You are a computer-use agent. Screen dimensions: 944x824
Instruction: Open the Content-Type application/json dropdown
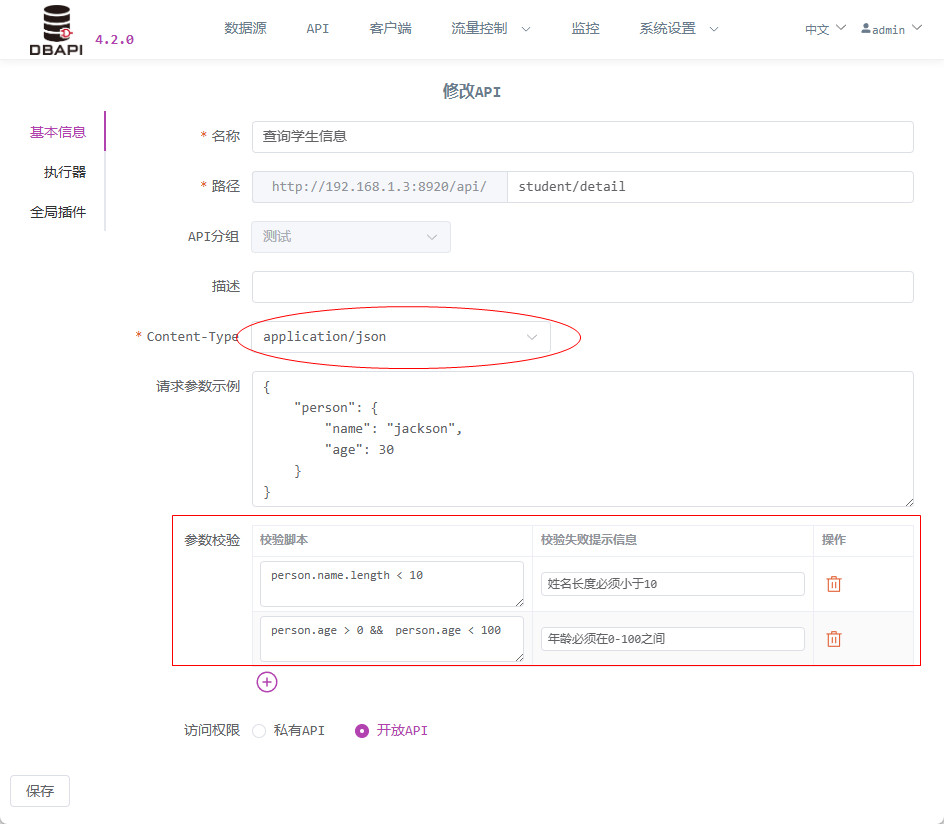click(401, 337)
